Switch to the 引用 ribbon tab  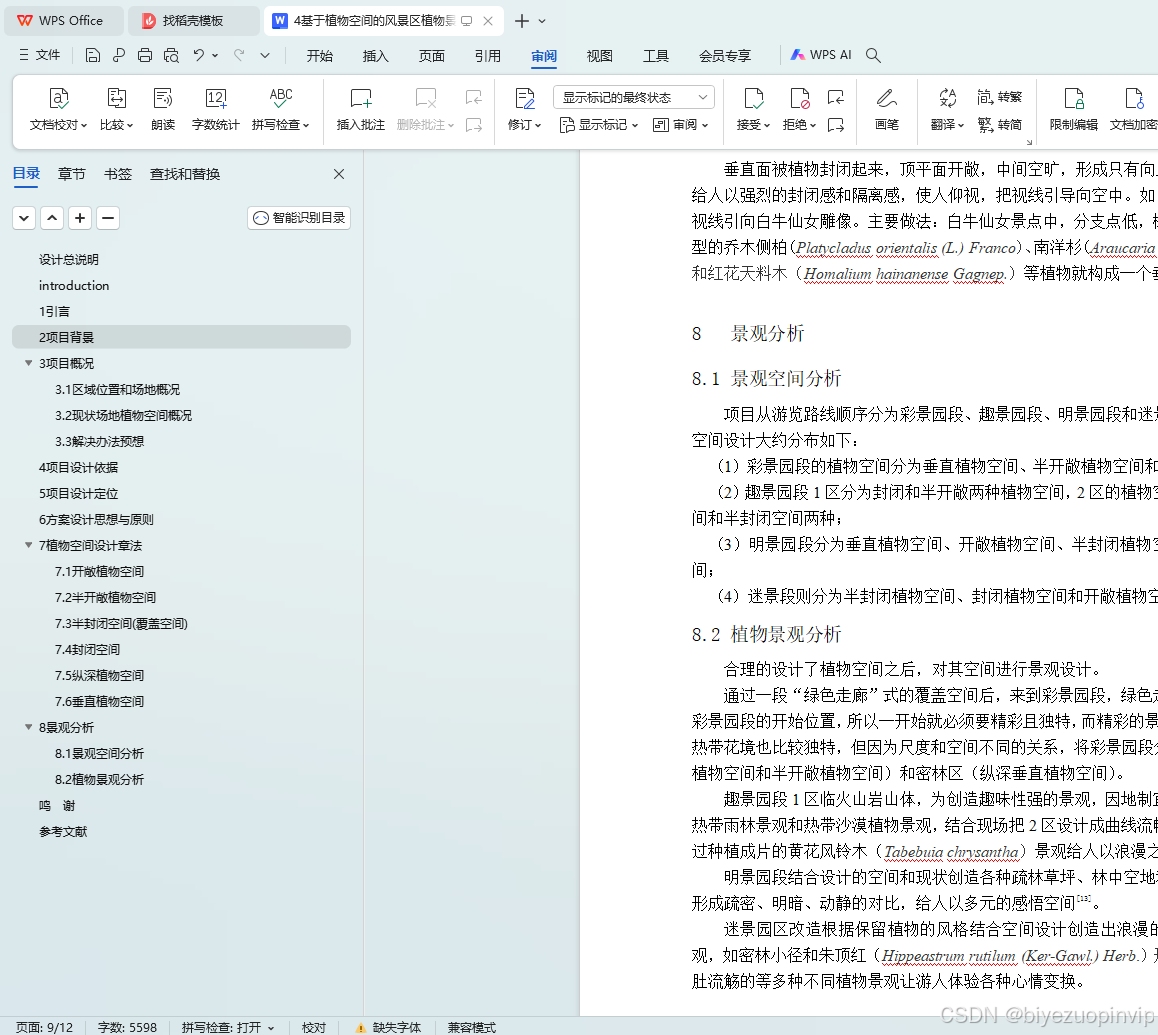point(487,56)
